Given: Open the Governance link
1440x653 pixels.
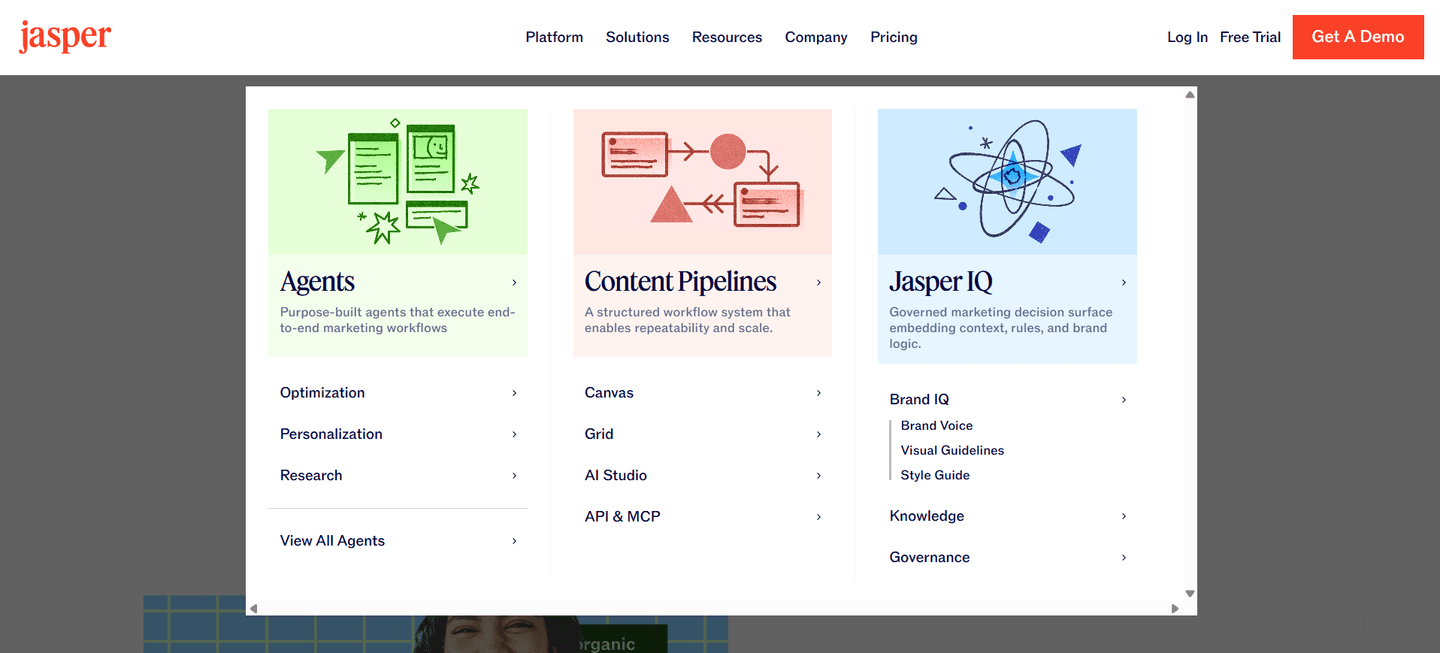Looking at the screenshot, I should pos(929,557).
